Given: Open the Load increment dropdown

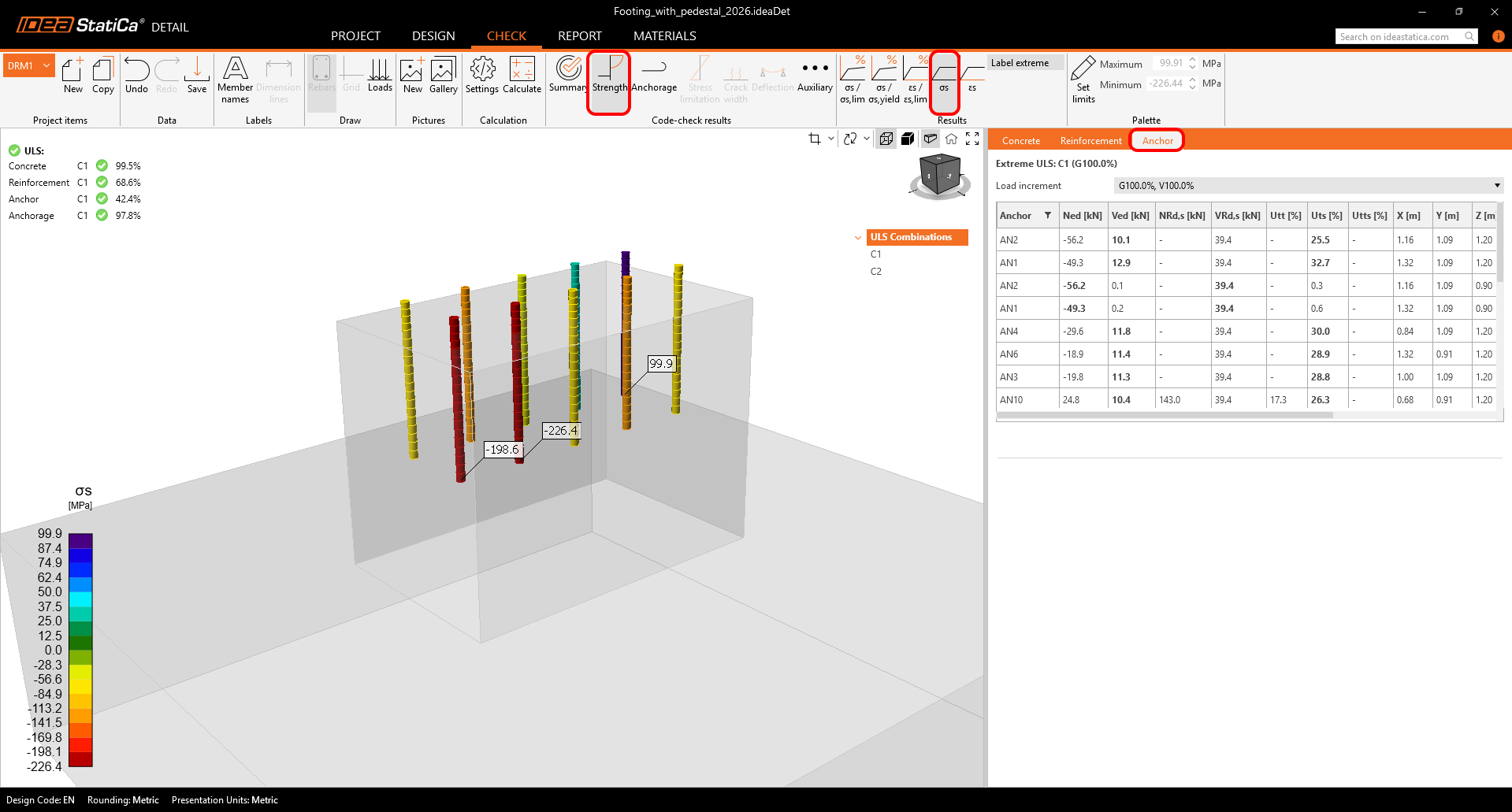Looking at the screenshot, I should coord(1308,186).
